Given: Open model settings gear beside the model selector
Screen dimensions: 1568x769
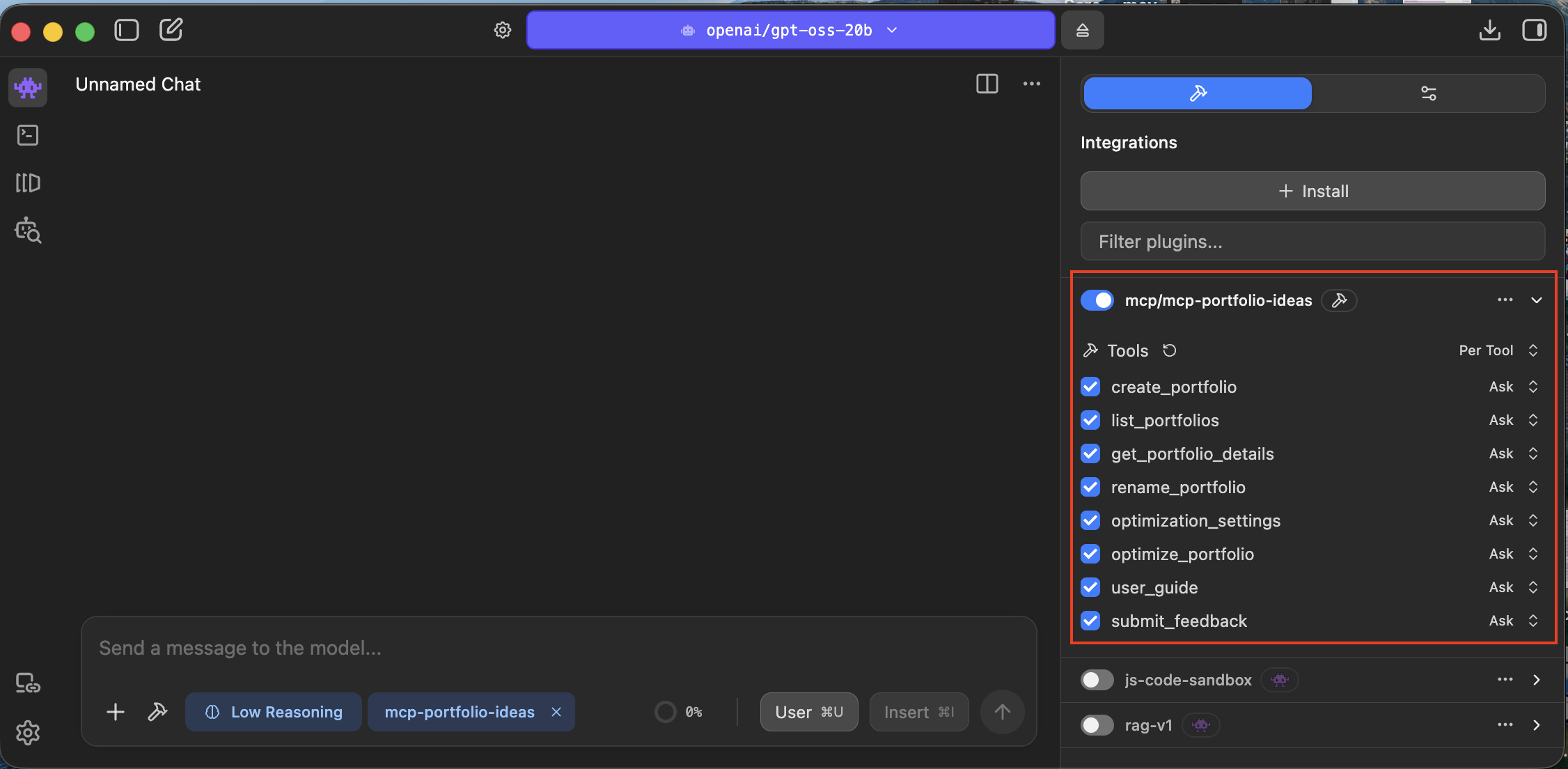Looking at the screenshot, I should click(x=503, y=30).
